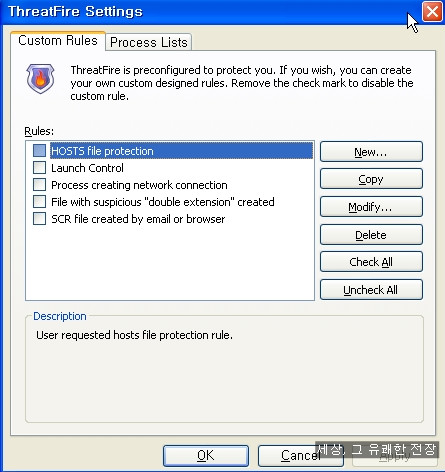Create a rule with the New... button
Viewport: 445px width, 472px height.
pos(371,152)
